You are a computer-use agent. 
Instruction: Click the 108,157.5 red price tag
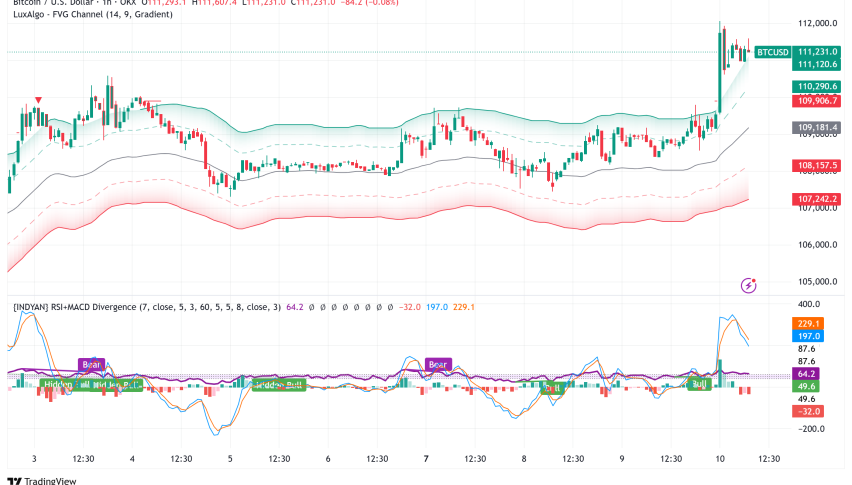(817, 165)
